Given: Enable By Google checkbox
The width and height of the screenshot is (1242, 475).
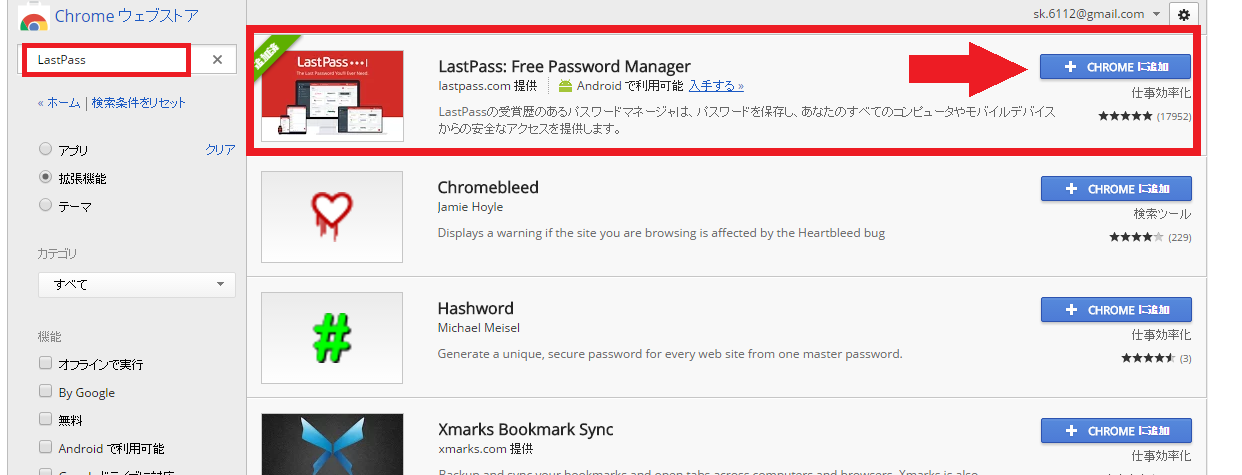Looking at the screenshot, I should click(45, 392).
